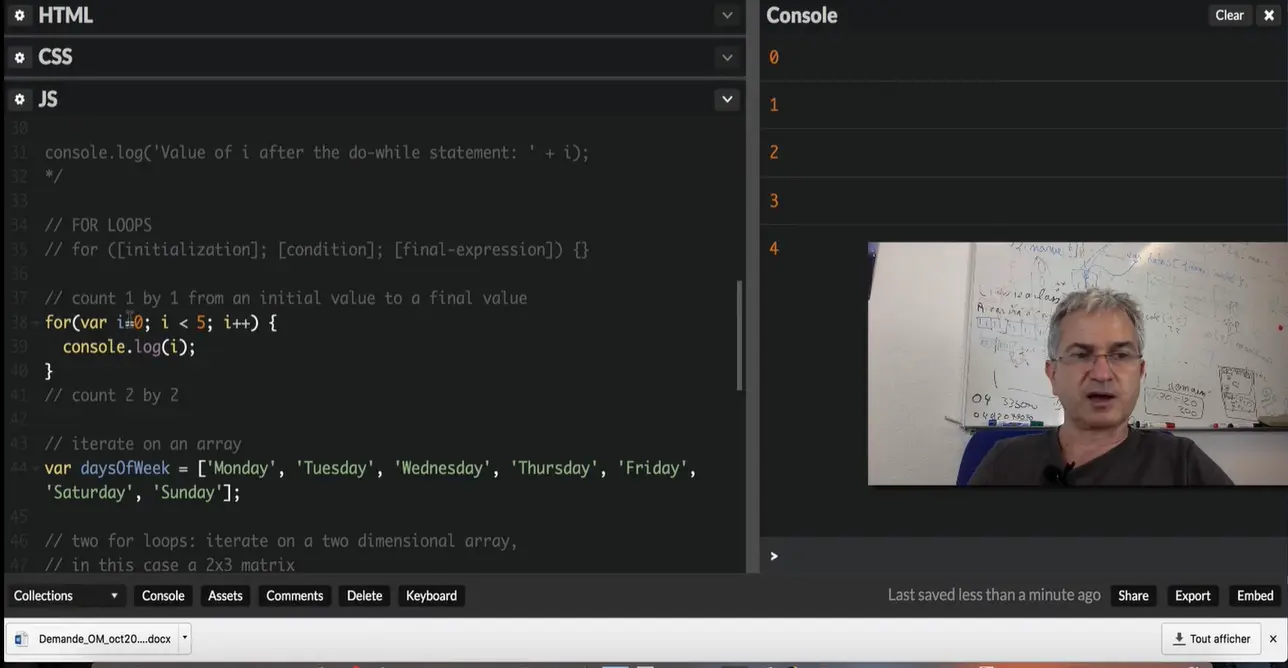Image resolution: width=1288 pixels, height=668 pixels.
Task: Click the Delete button
Action: click(364, 596)
